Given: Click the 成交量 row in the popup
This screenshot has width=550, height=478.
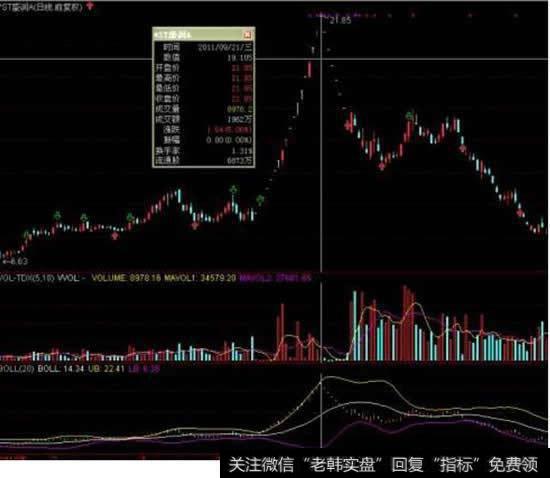Looking at the screenshot, I should pyautogui.click(x=204, y=109).
